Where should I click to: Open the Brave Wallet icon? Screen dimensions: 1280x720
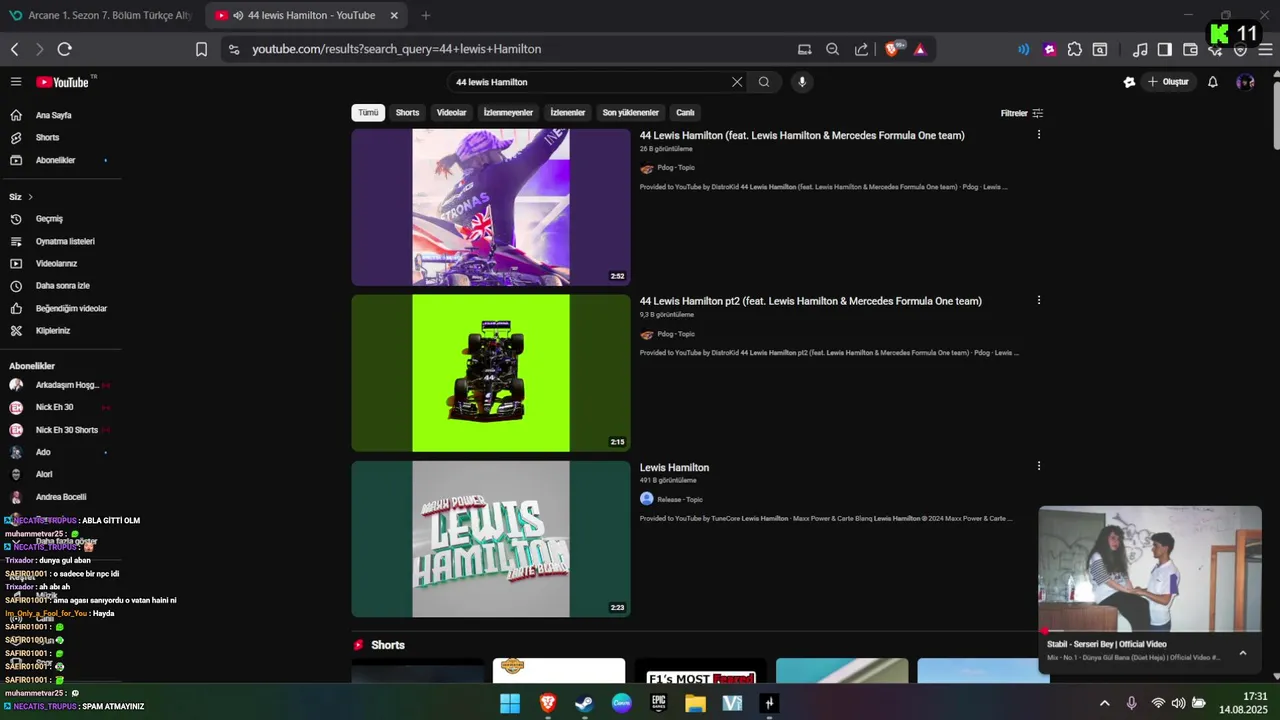tap(1190, 49)
